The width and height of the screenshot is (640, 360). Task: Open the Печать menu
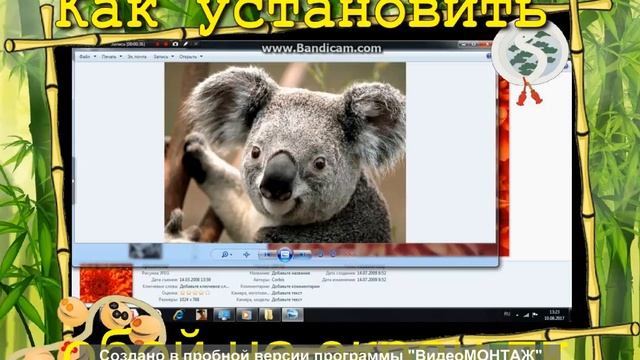(109, 57)
